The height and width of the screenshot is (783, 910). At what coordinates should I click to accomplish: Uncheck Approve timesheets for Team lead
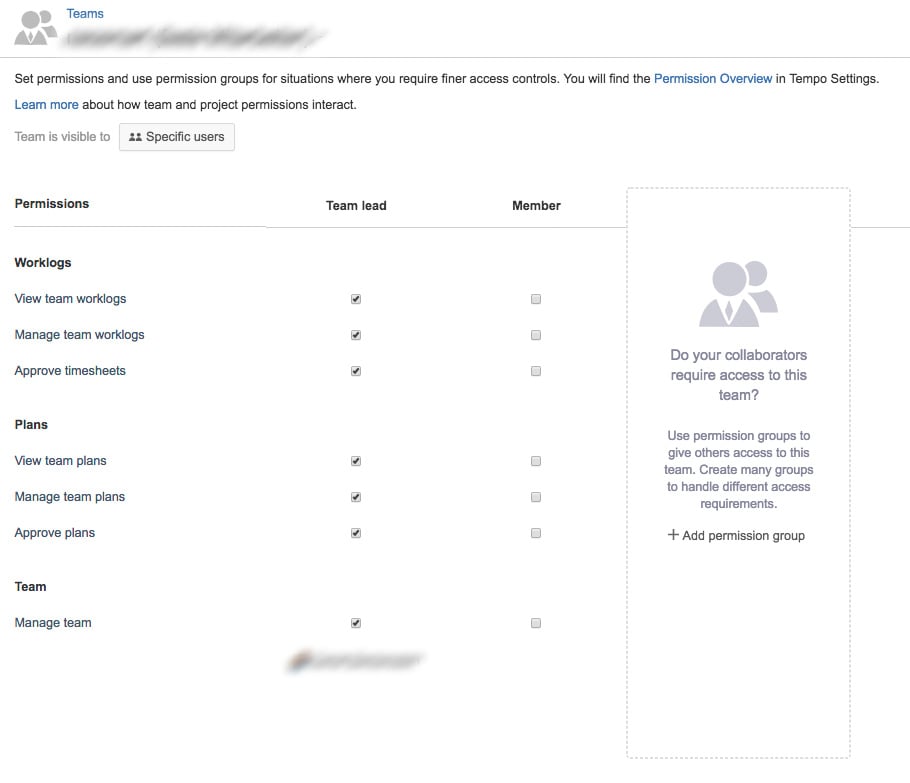click(x=356, y=371)
